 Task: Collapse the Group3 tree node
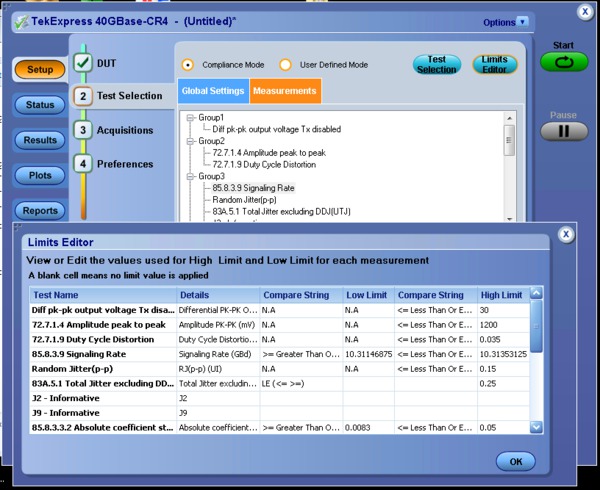(x=192, y=176)
